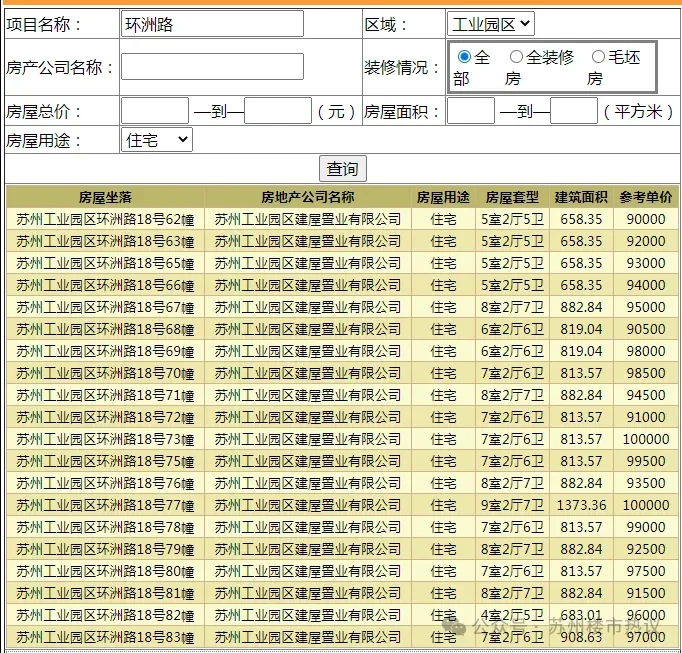Click the 房屋套型 column header
The image size is (682, 653).
(512, 198)
